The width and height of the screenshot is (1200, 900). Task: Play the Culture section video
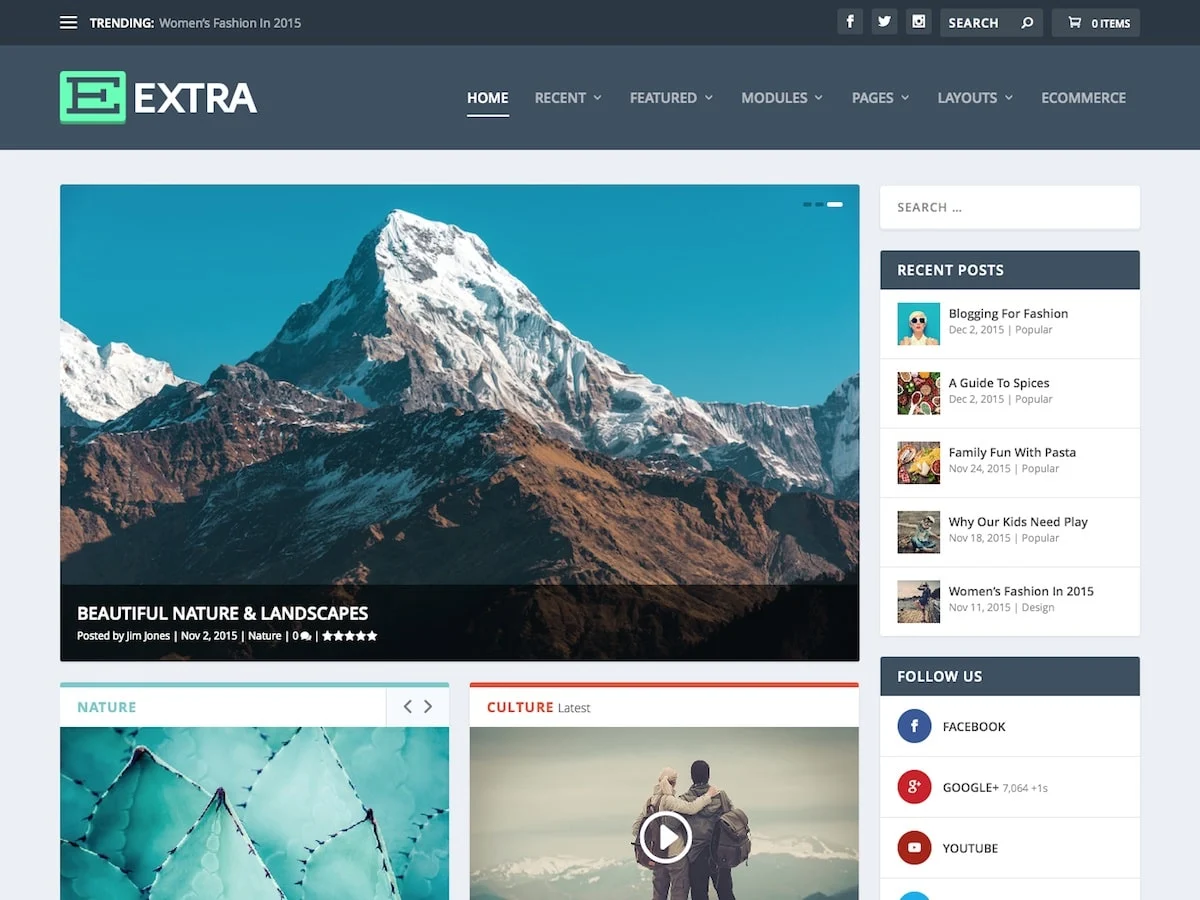[x=665, y=837]
